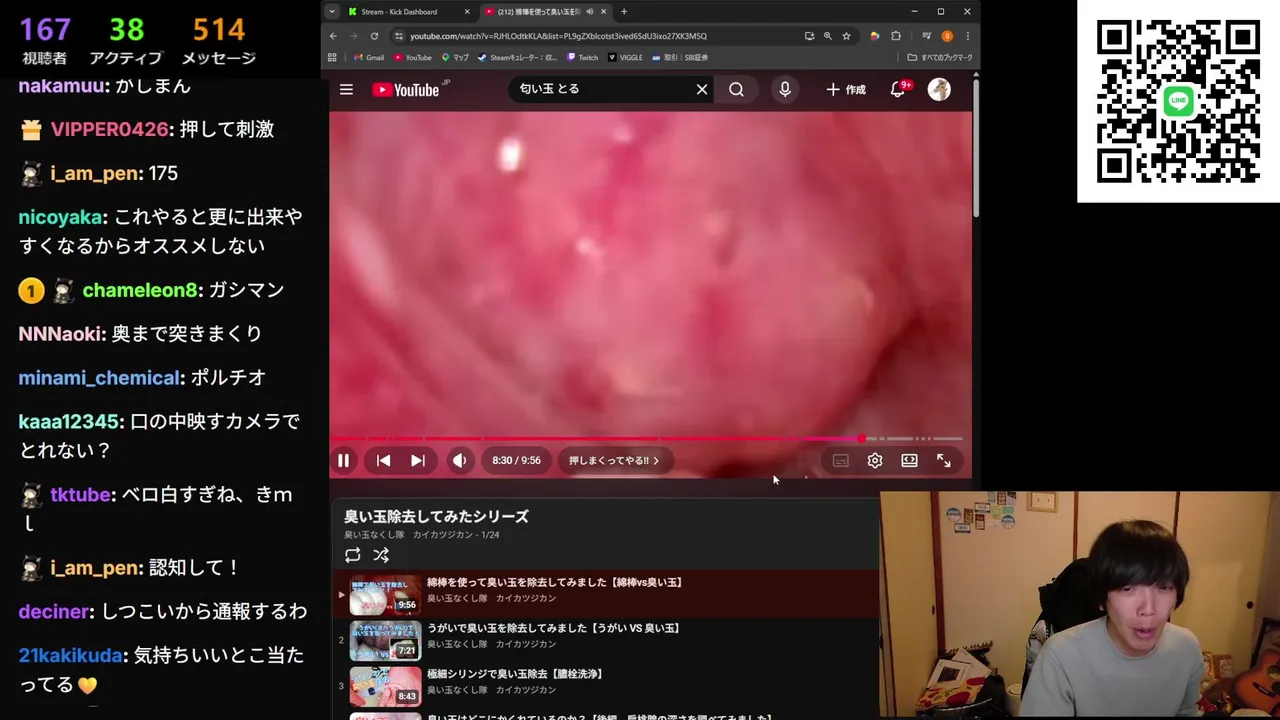
Task: Open Chrome extensions puzzle icon
Action: pos(896,36)
